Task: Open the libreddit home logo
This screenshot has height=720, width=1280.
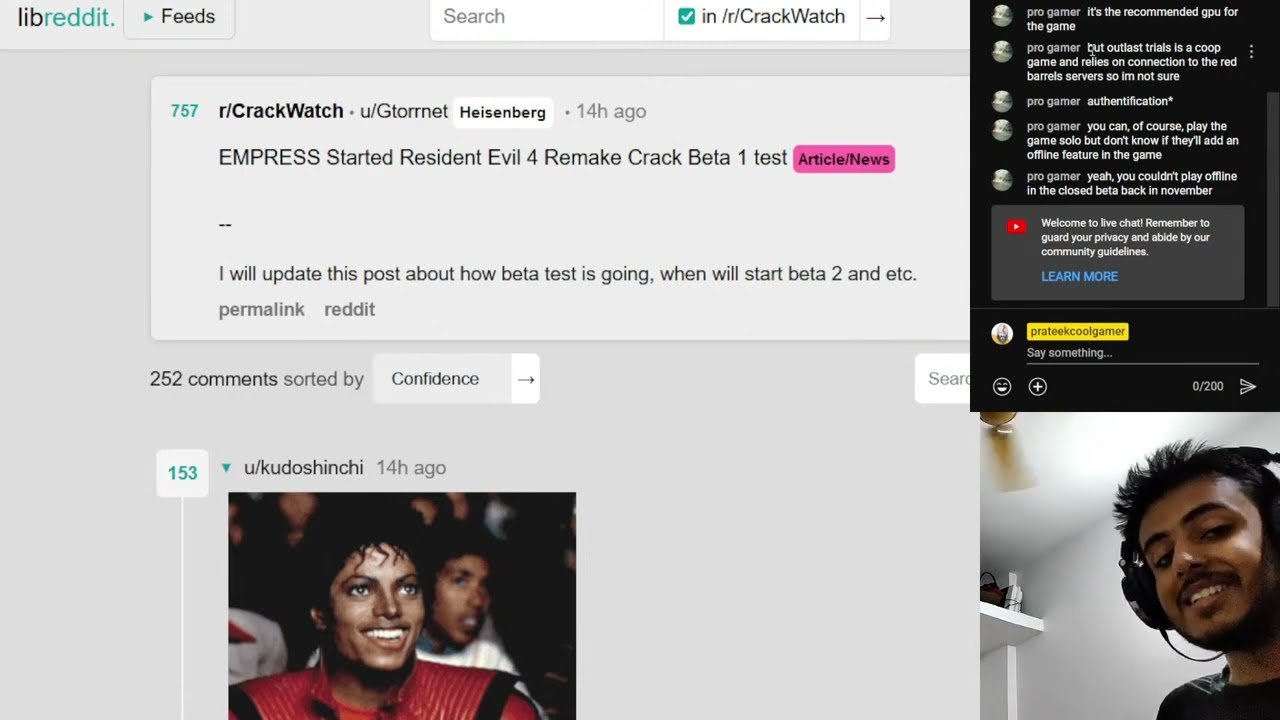Action: tap(66, 17)
